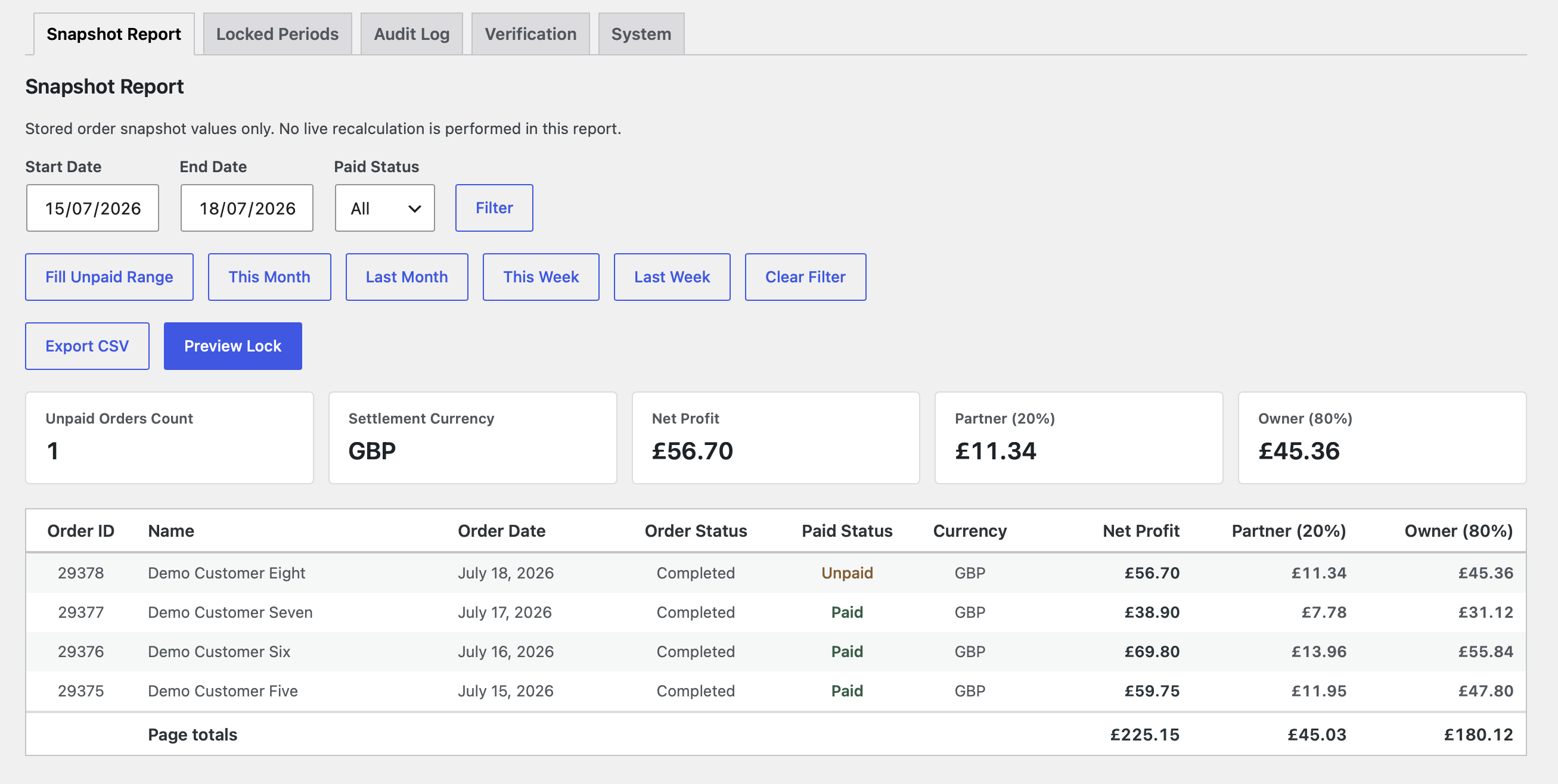Click the July 18, 2026 date cell
The image size is (1558, 784).
coord(505,573)
